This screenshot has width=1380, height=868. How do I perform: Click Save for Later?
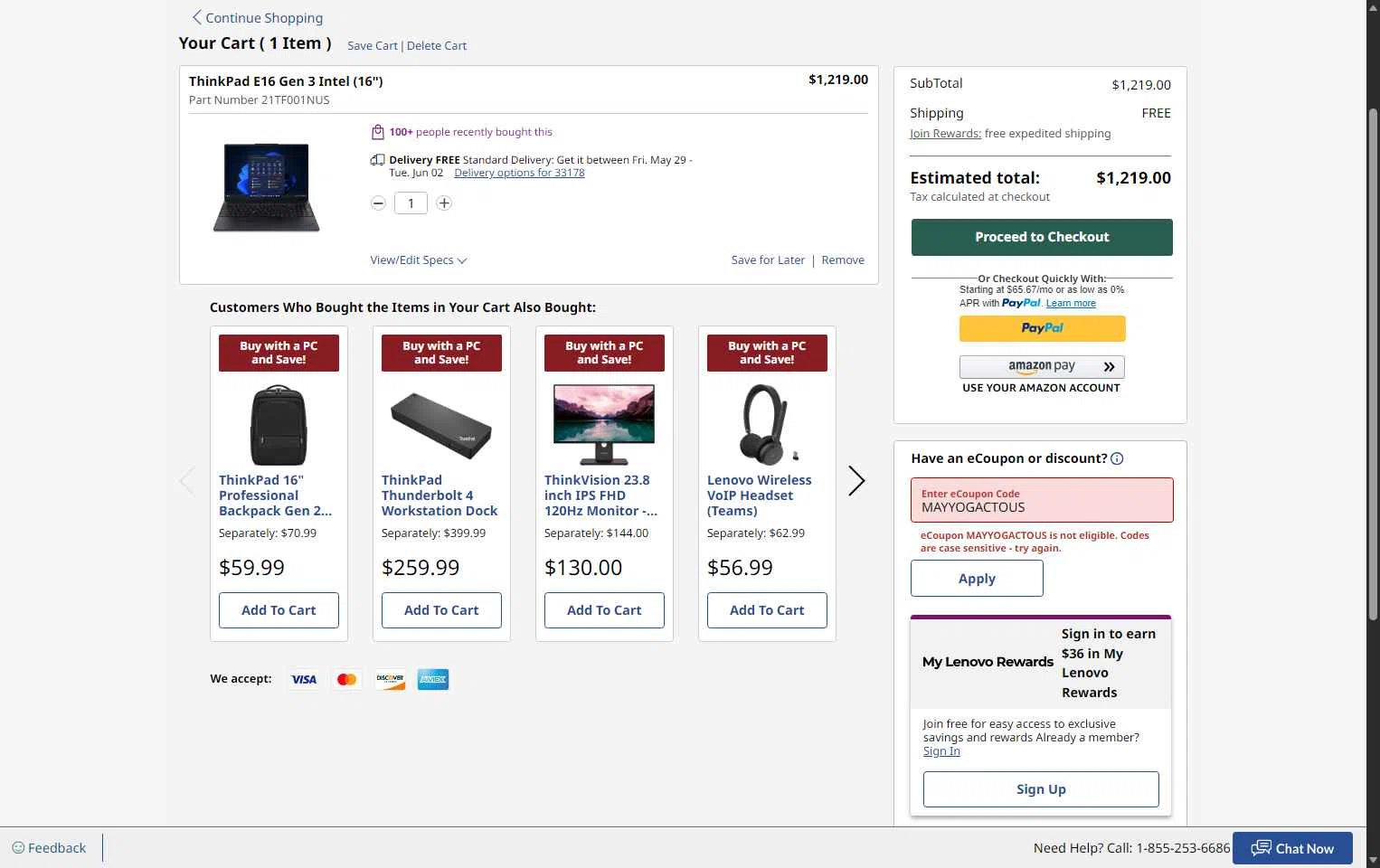[x=768, y=260]
